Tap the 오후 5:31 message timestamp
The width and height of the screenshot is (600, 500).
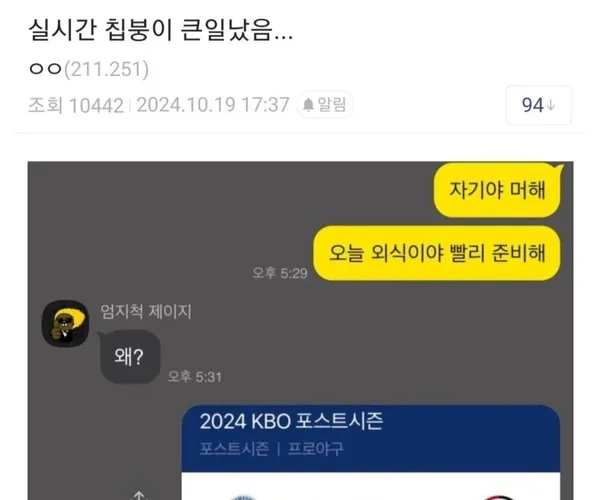[195, 377]
